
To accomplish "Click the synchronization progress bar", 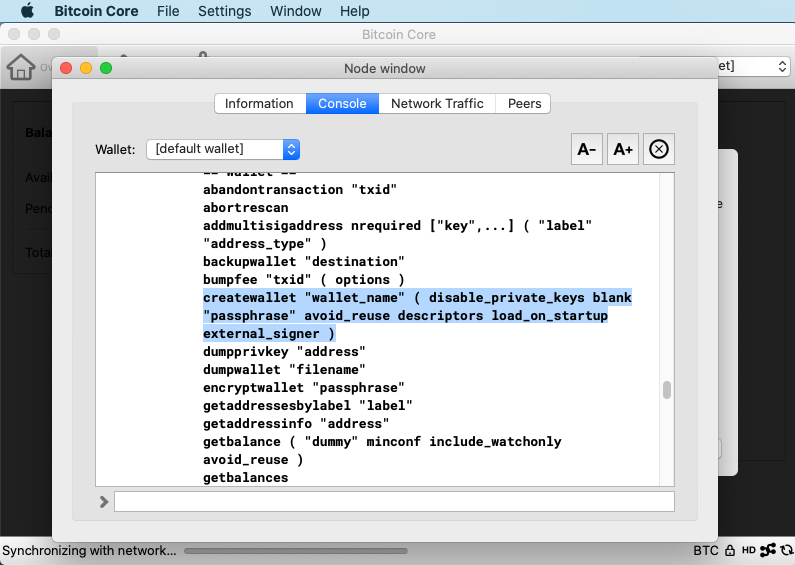I will [296, 551].
